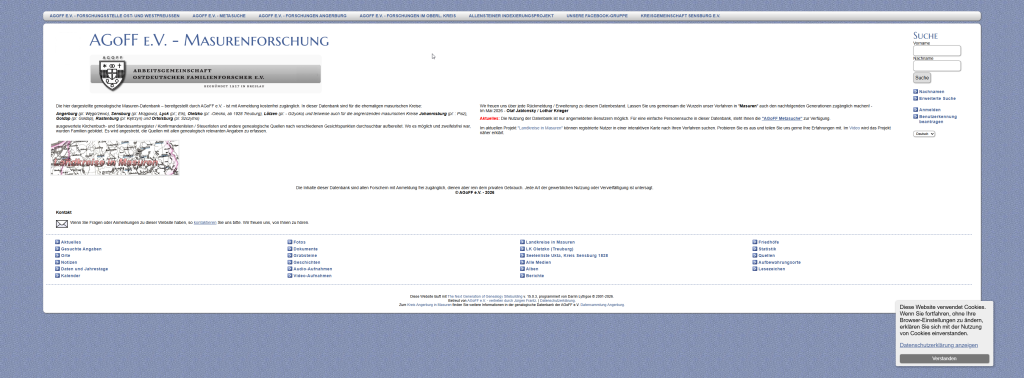This screenshot has width=1024, height=378.
Task: Click the Vorname input field
Action: [x=936, y=51]
